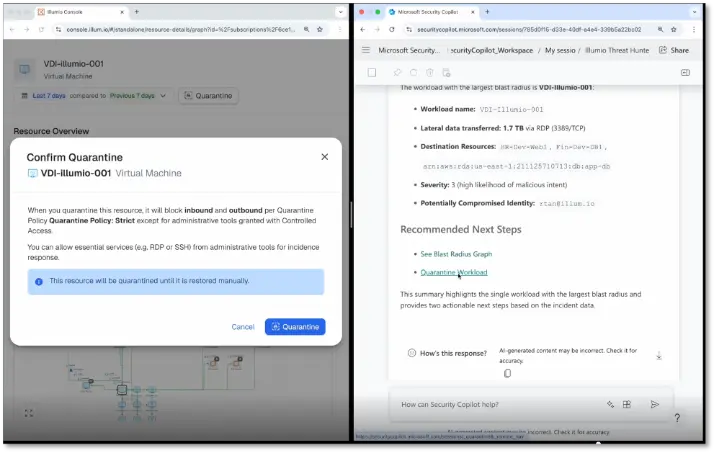Click the download arrow icon beside response
Viewport: 714px width, 454px height.
[x=658, y=356]
